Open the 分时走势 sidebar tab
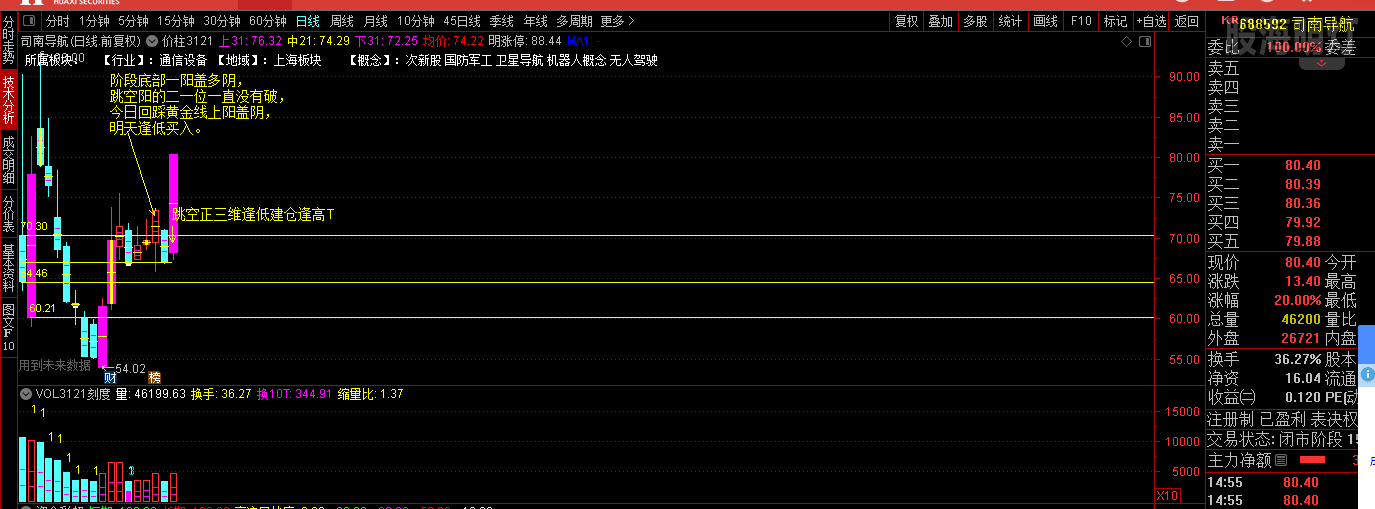This screenshot has width=1375, height=509. 8,41
